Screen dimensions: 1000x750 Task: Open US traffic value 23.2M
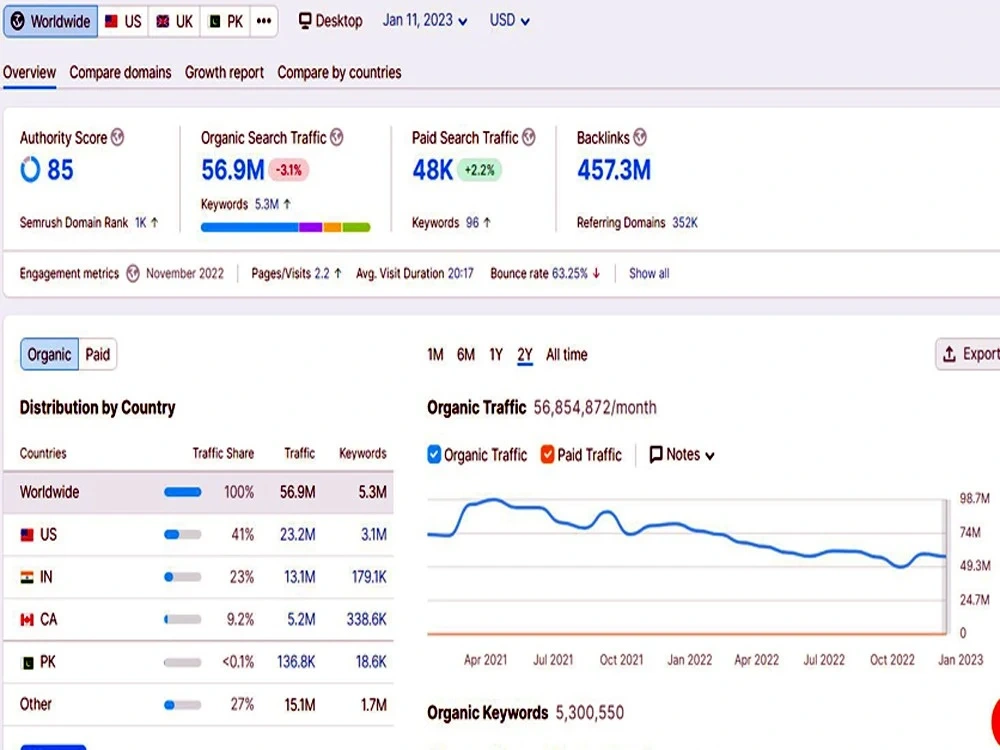tap(297, 534)
